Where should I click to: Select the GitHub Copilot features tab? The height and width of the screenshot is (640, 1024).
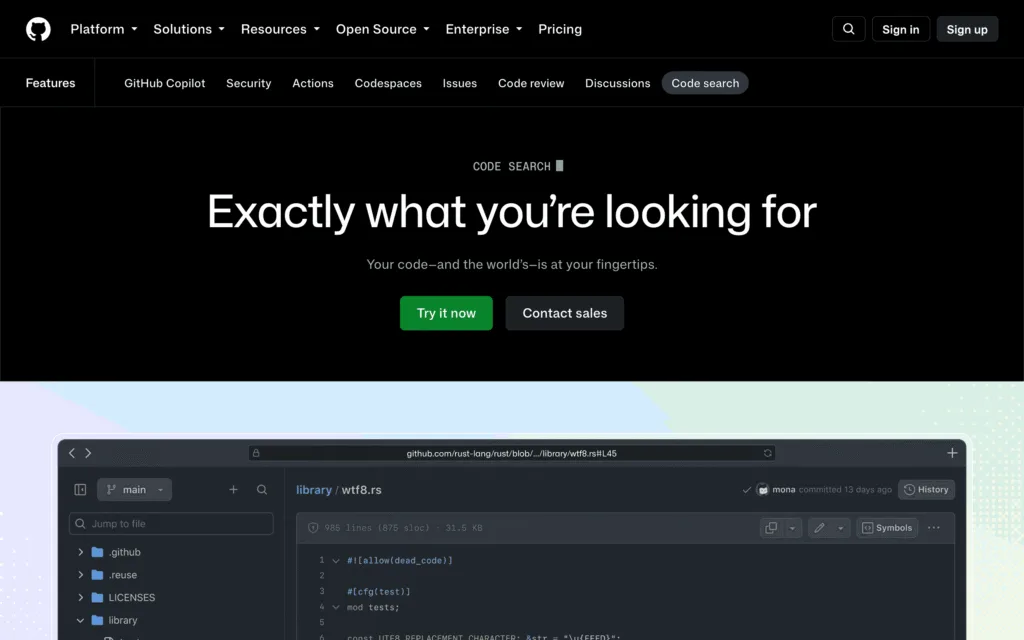[165, 83]
